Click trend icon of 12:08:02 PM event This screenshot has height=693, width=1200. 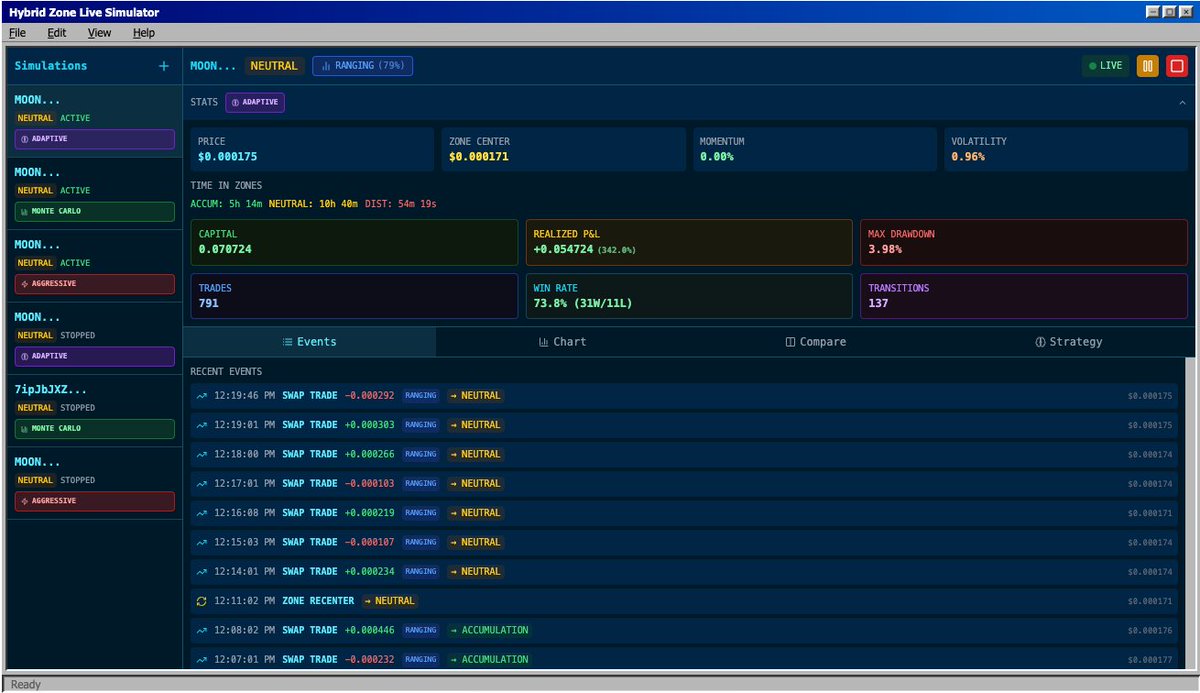[x=202, y=630]
